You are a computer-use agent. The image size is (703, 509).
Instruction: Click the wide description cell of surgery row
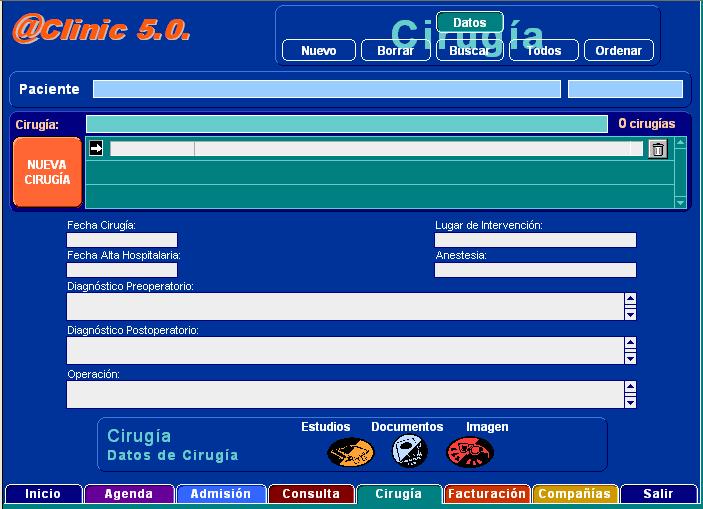coord(412,148)
